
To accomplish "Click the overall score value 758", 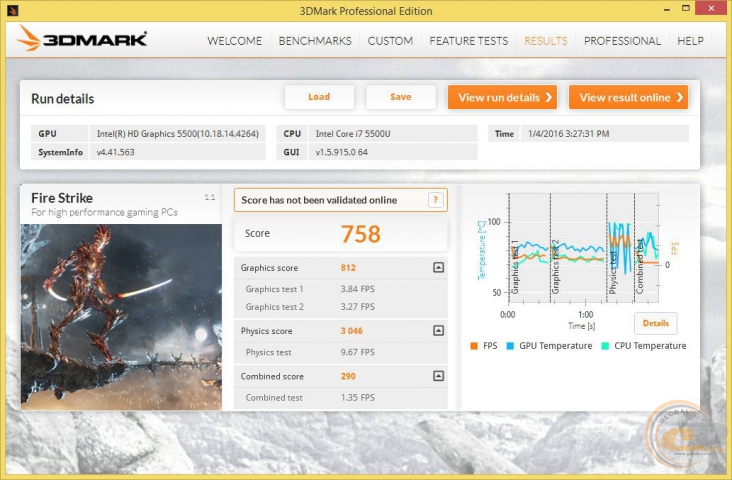I will coord(360,234).
